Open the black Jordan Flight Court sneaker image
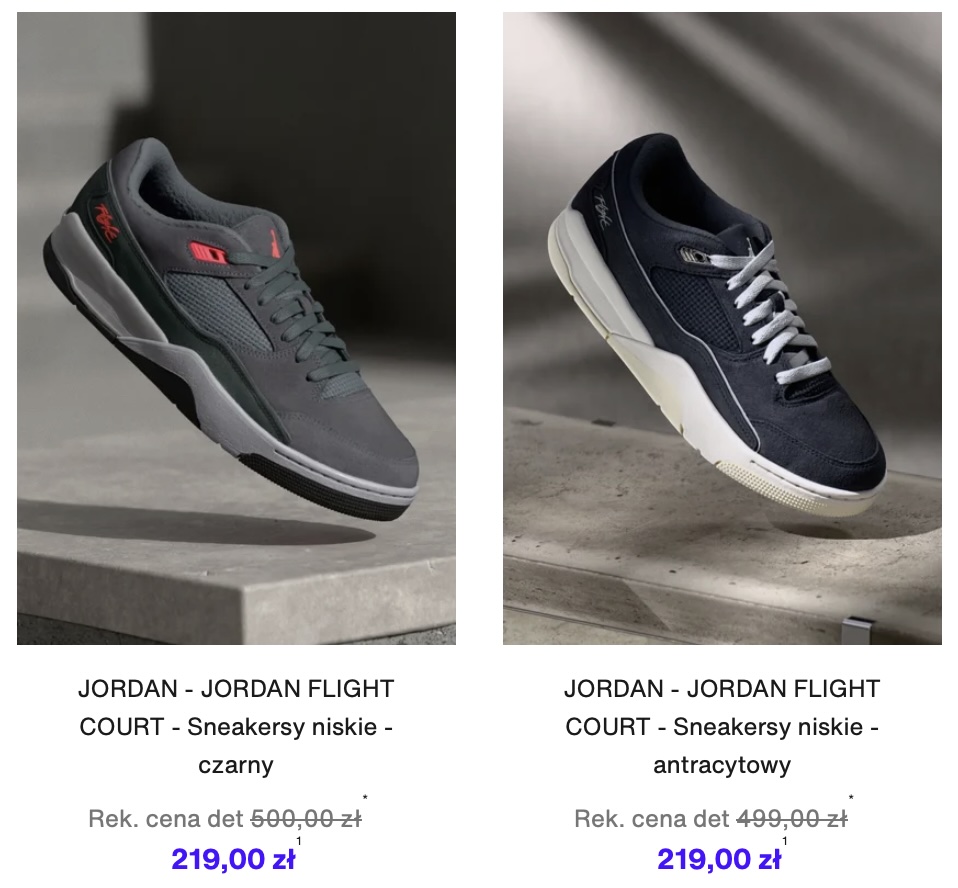 point(236,328)
